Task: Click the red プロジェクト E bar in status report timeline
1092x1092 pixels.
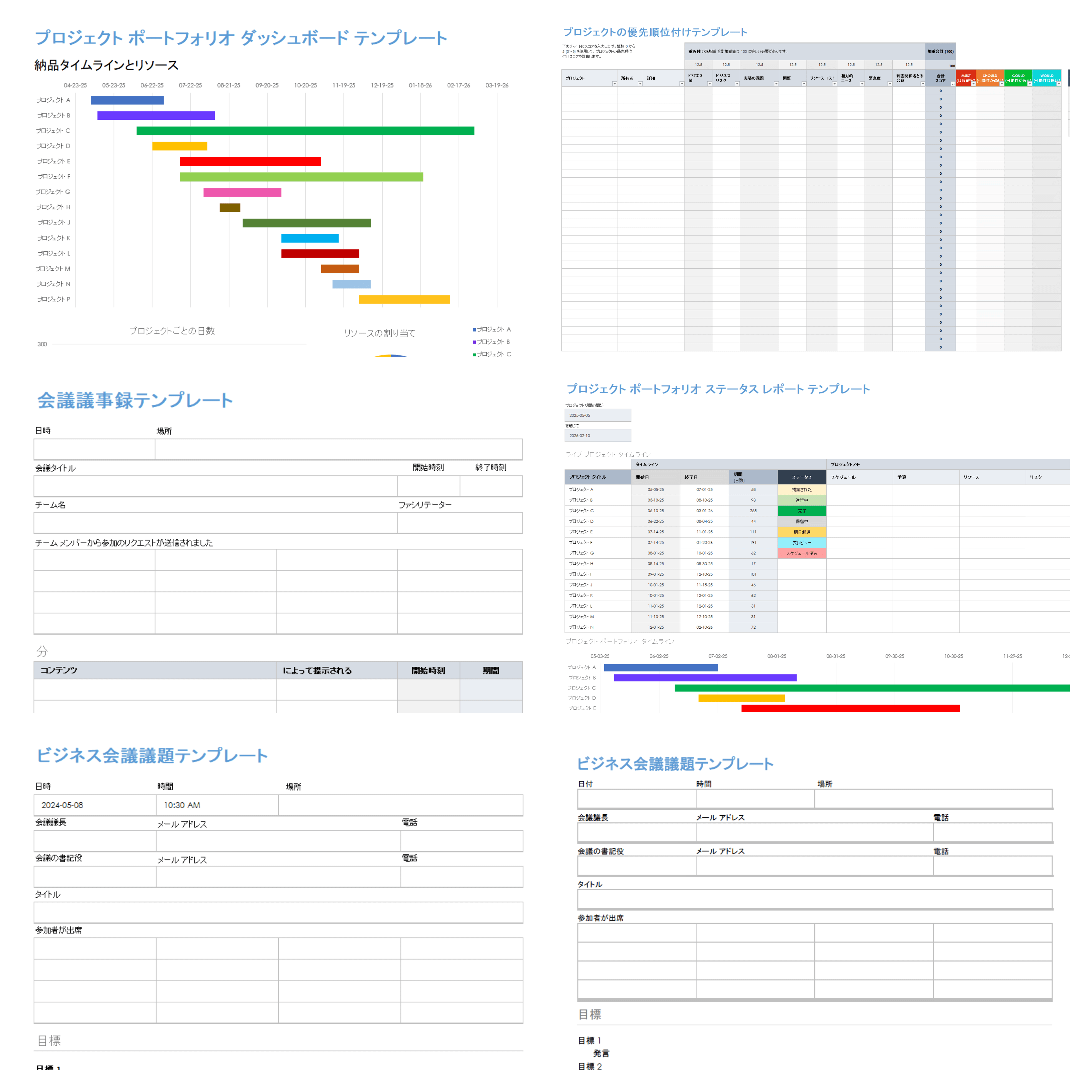Action: coord(850,709)
